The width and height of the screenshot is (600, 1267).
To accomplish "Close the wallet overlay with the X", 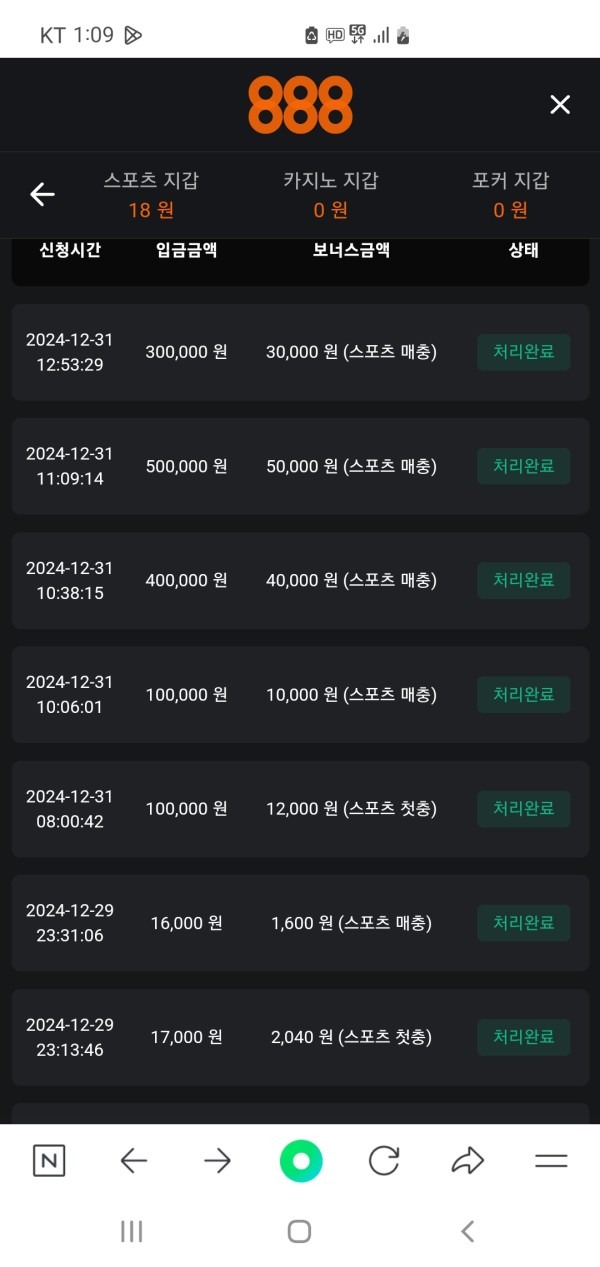I will point(559,103).
